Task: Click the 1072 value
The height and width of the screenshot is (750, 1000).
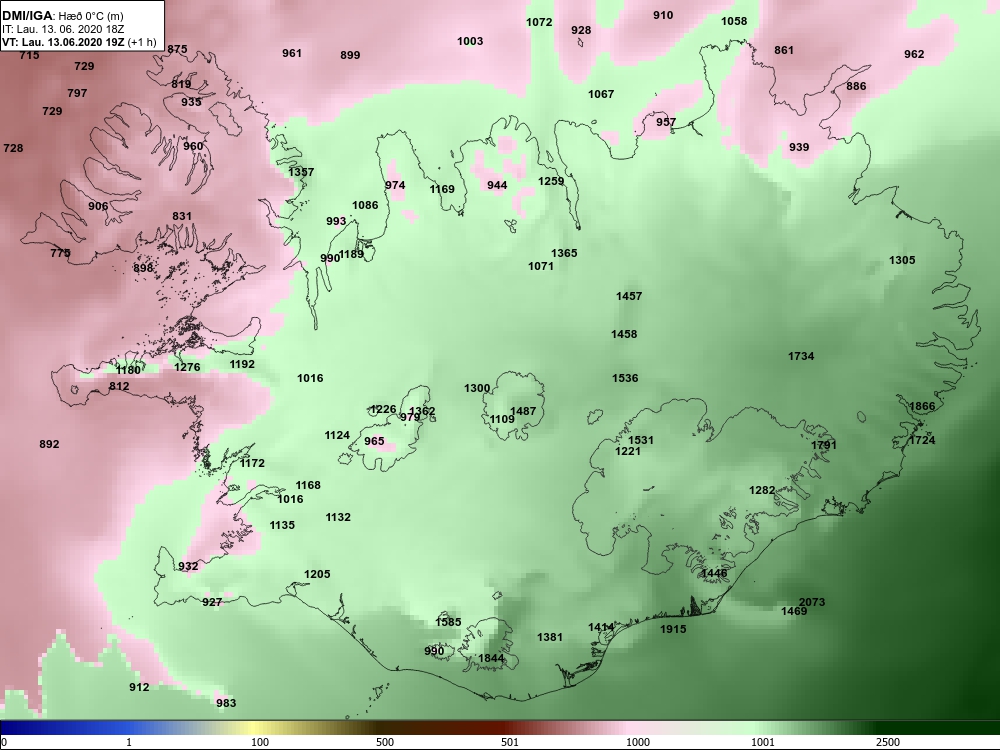Action: (x=539, y=22)
